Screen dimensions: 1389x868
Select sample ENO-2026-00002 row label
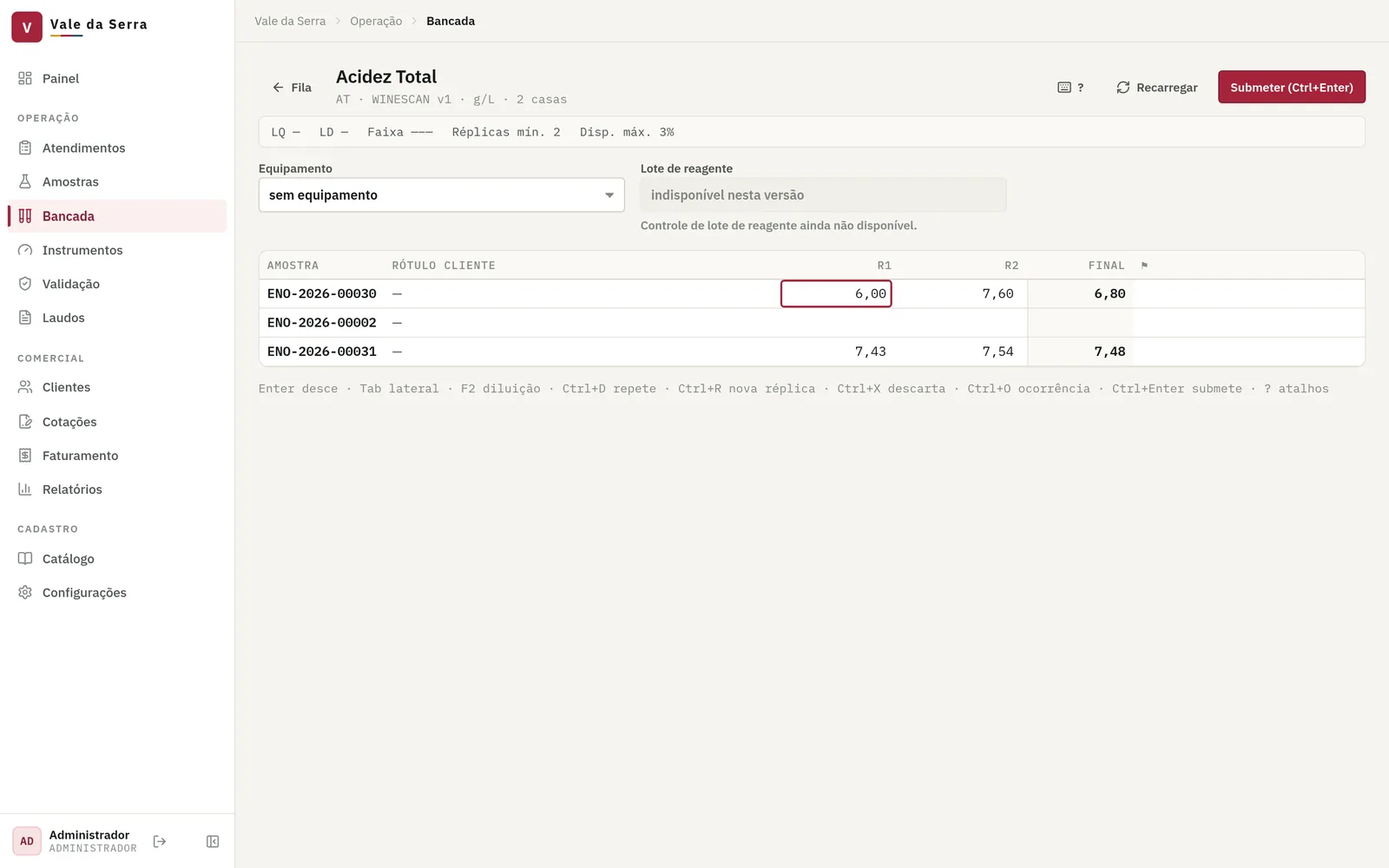(322, 323)
